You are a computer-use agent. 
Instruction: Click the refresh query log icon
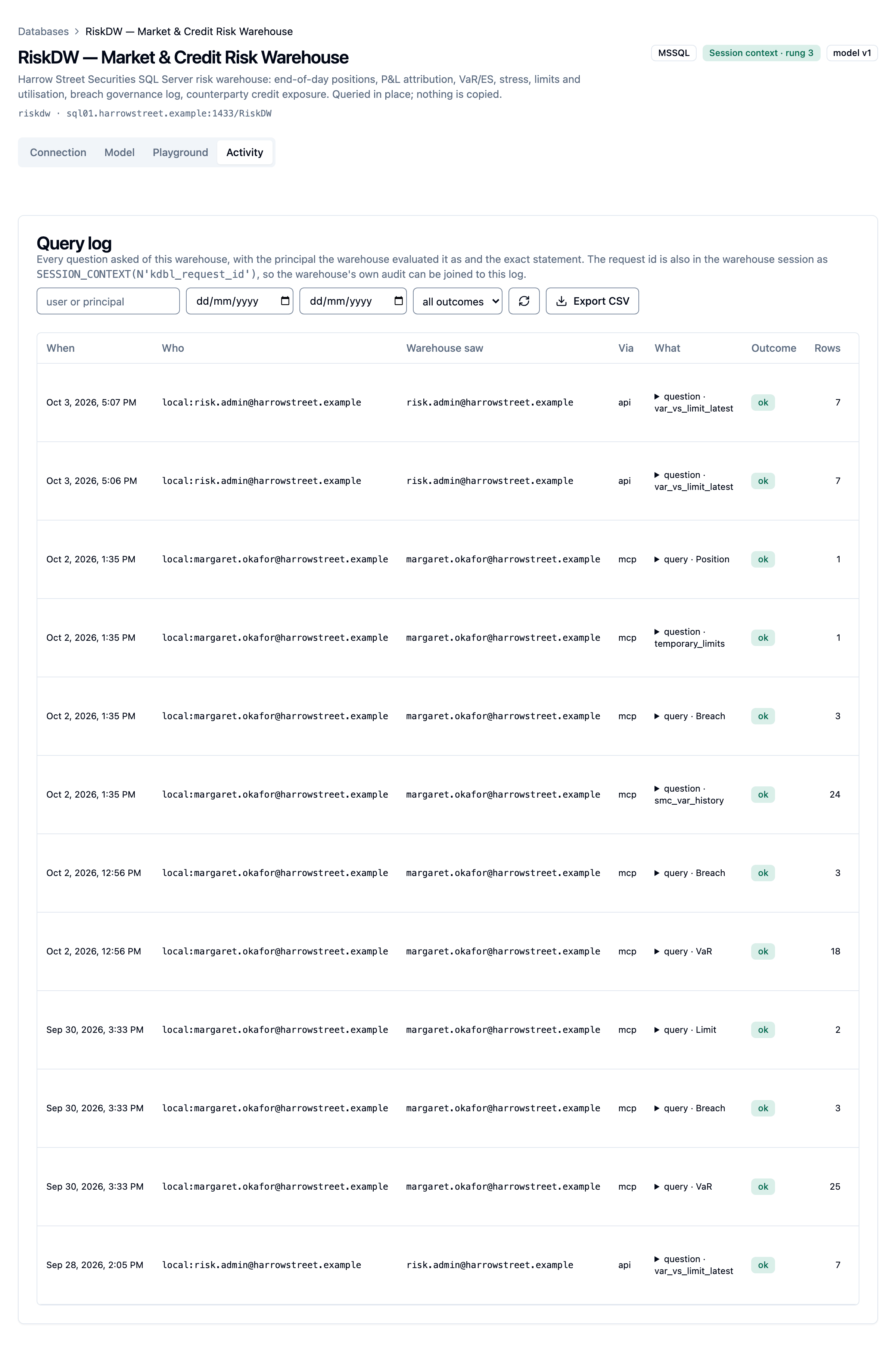523,301
